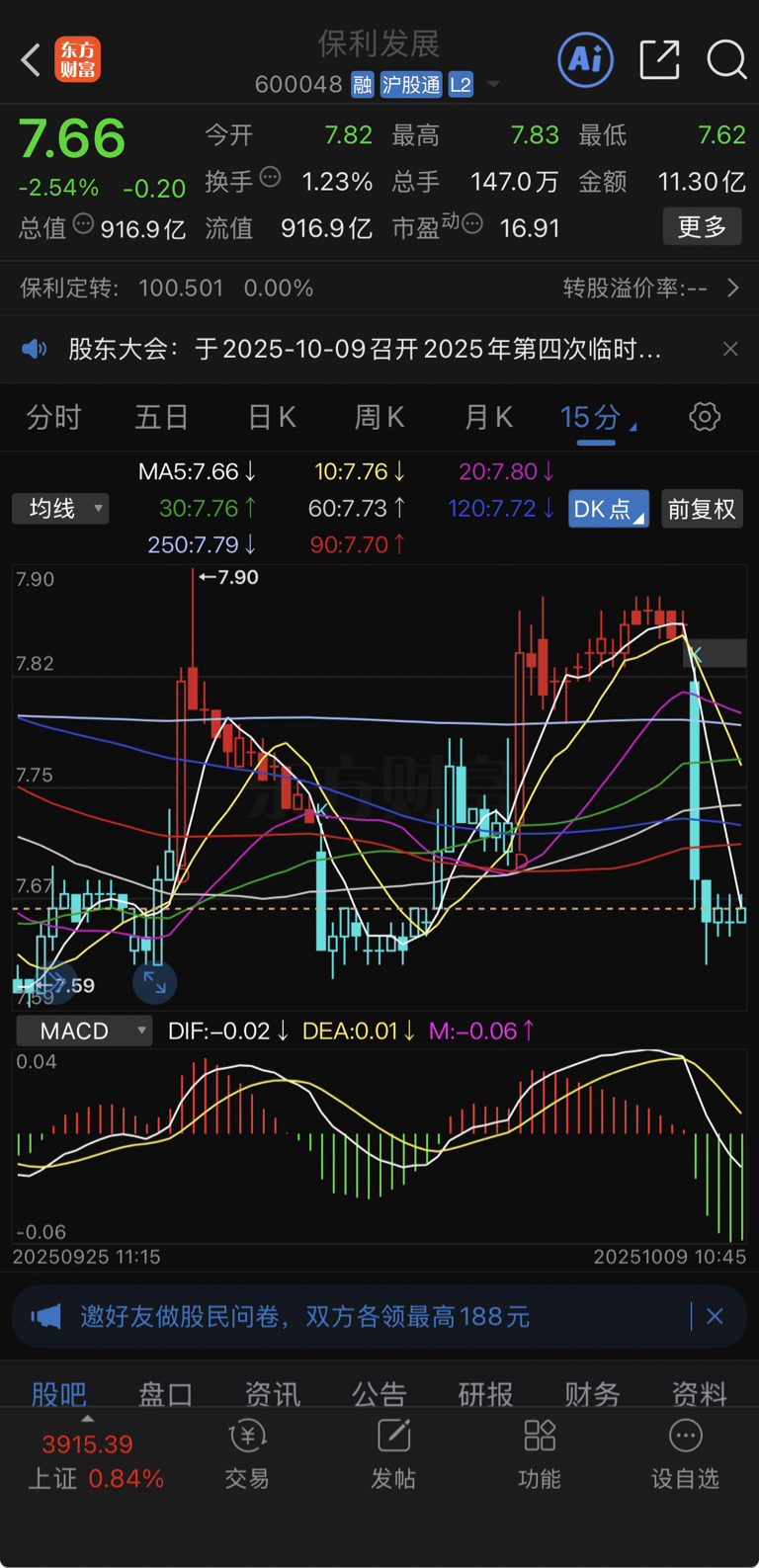Switch to 公告 tab
Image resolution: width=759 pixels, height=1568 pixels.
(379, 1393)
